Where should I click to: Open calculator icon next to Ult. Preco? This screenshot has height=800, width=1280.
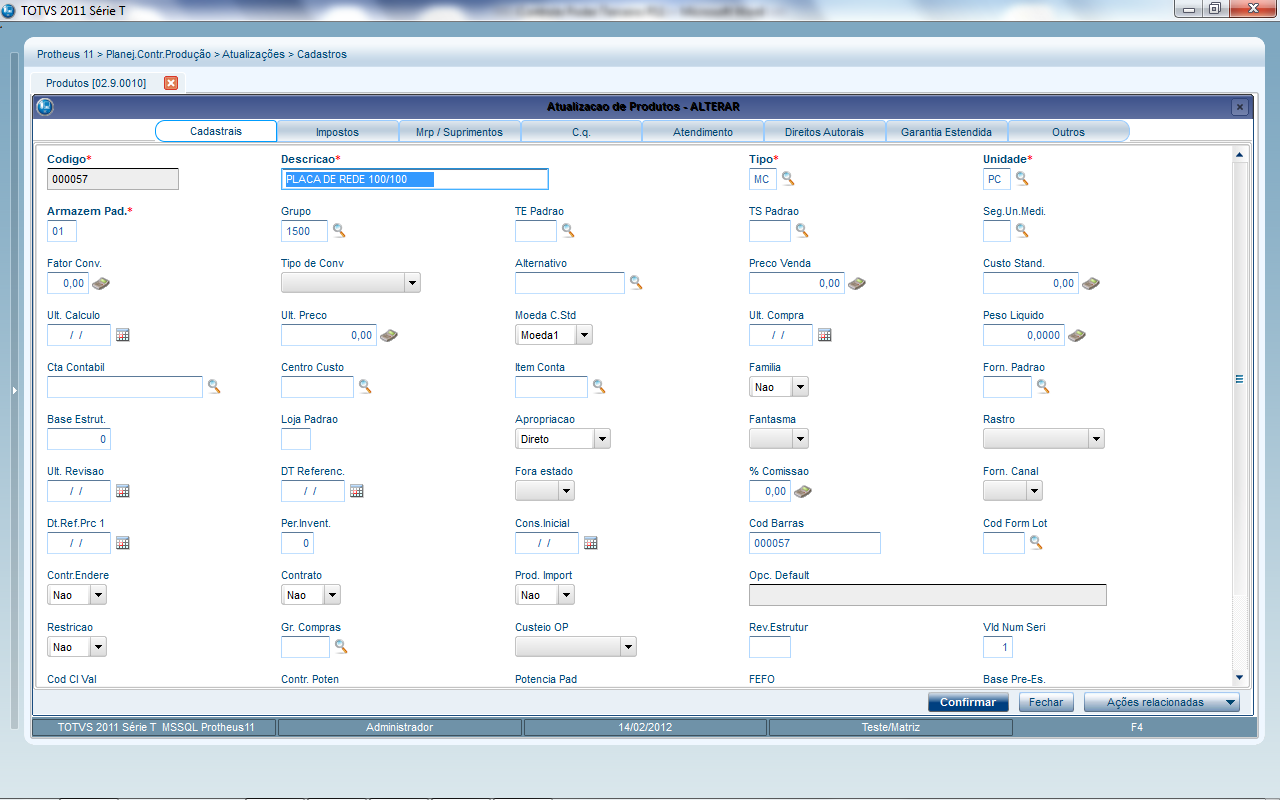389,335
